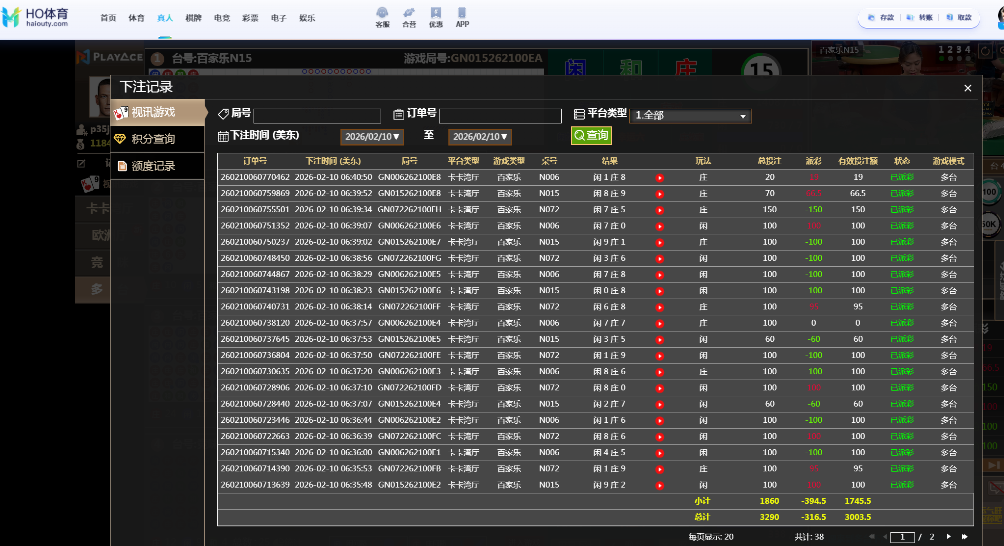Open the APP download icon
Screen dimensions: 1004x546
[462, 16]
